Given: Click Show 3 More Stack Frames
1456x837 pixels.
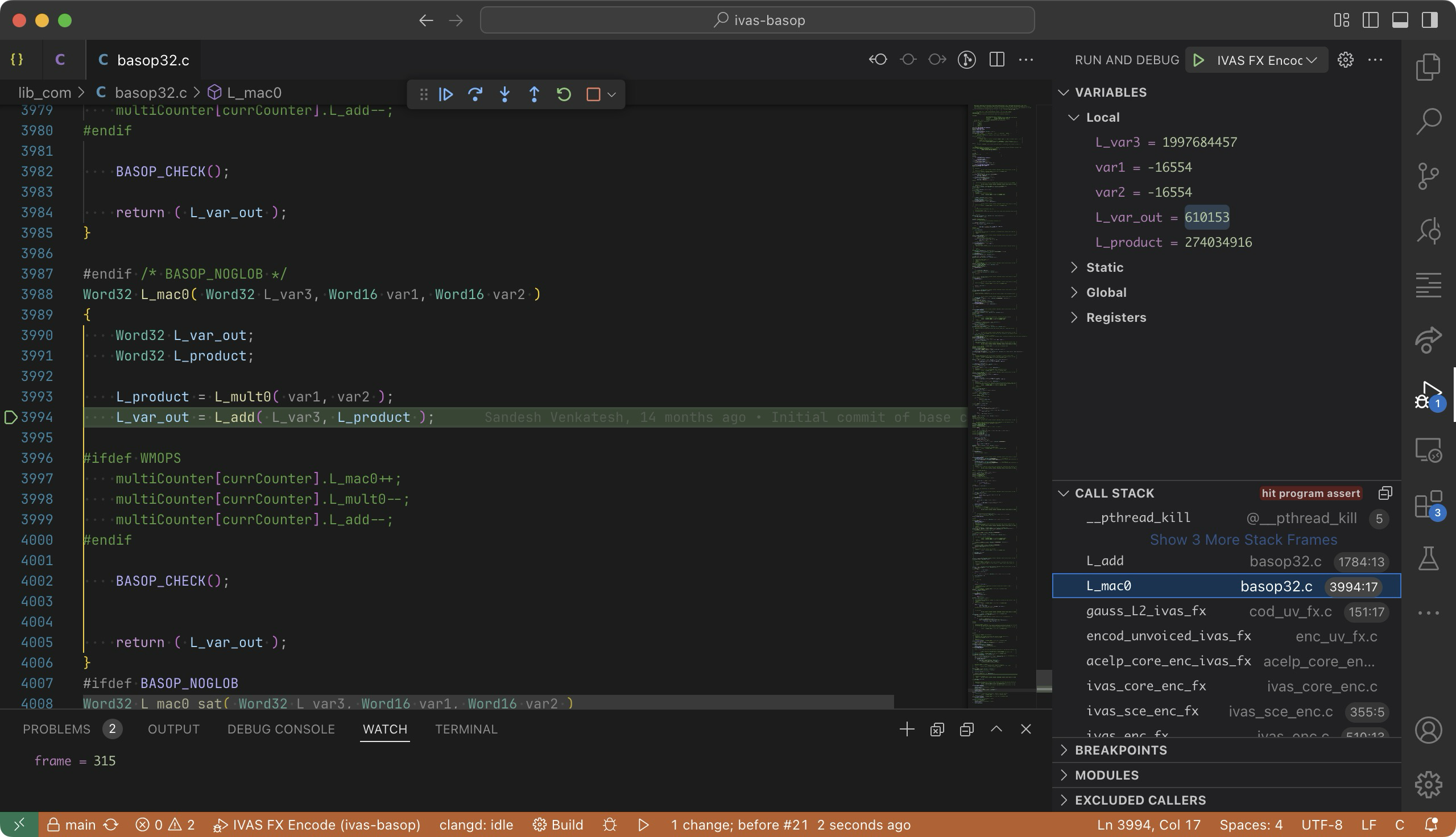Looking at the screenshot, I should (1243, 540).
